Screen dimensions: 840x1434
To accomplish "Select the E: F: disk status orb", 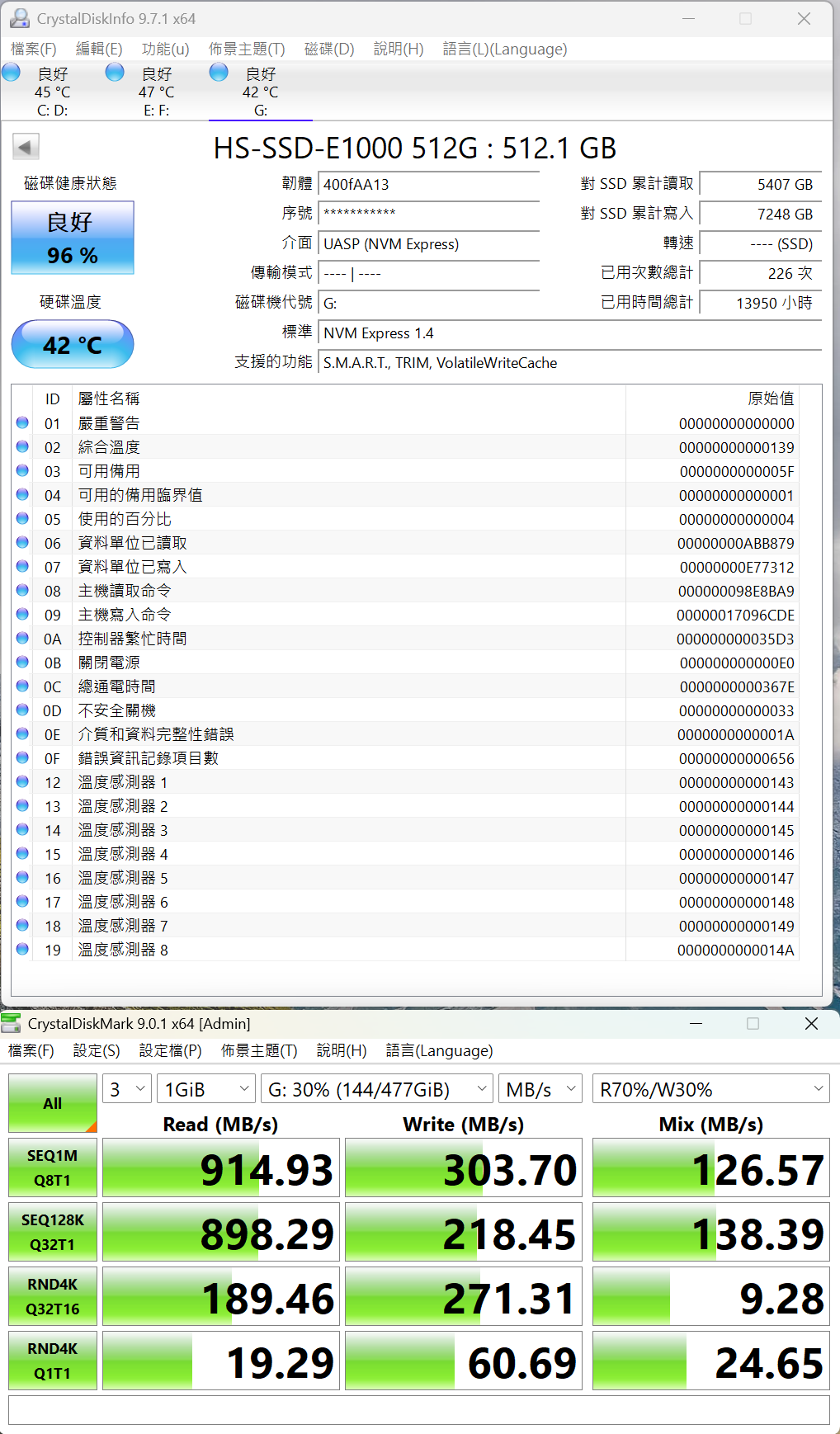I will [x=116, y=73].
